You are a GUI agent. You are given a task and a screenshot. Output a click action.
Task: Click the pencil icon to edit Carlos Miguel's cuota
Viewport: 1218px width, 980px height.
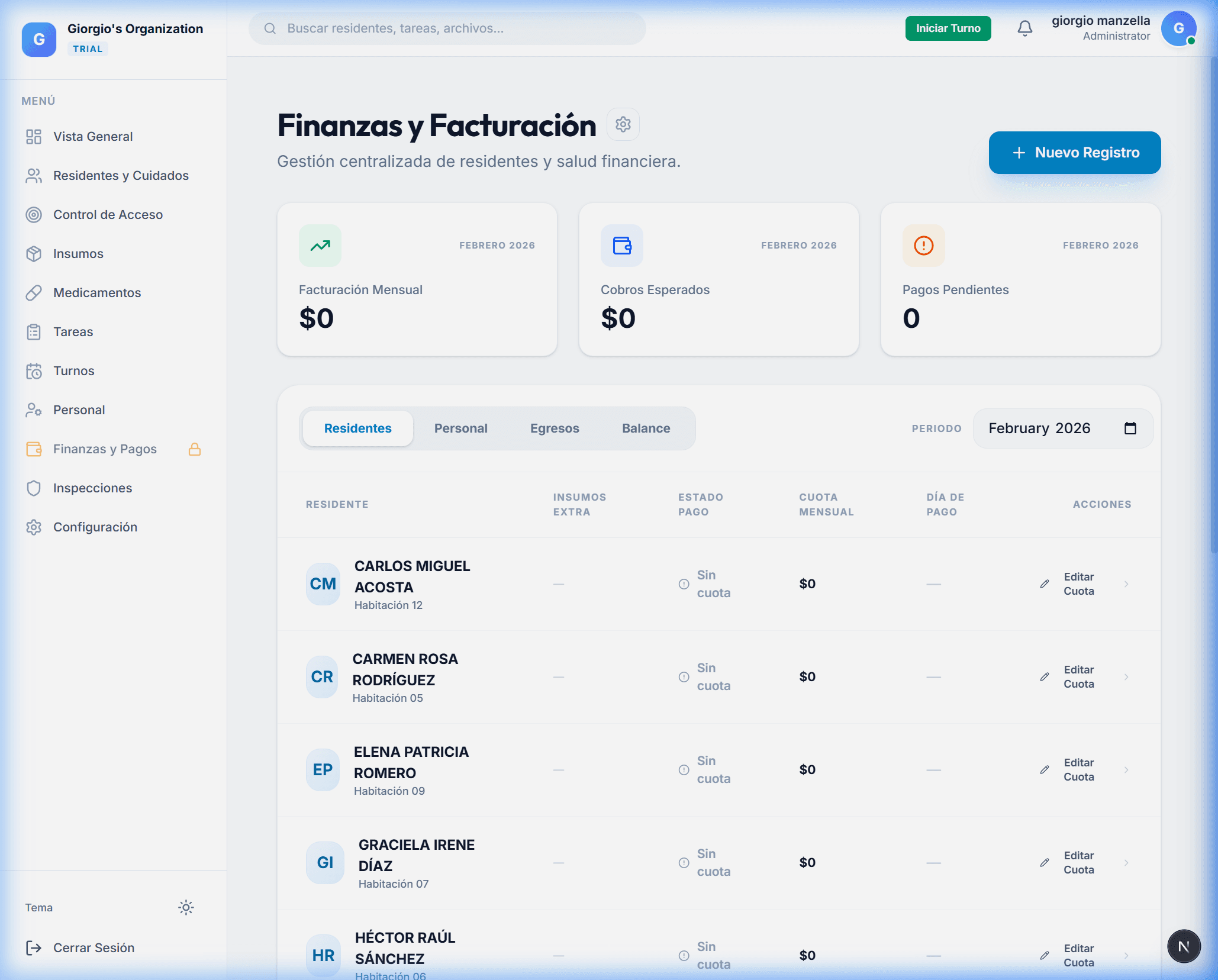point(1045,584)
